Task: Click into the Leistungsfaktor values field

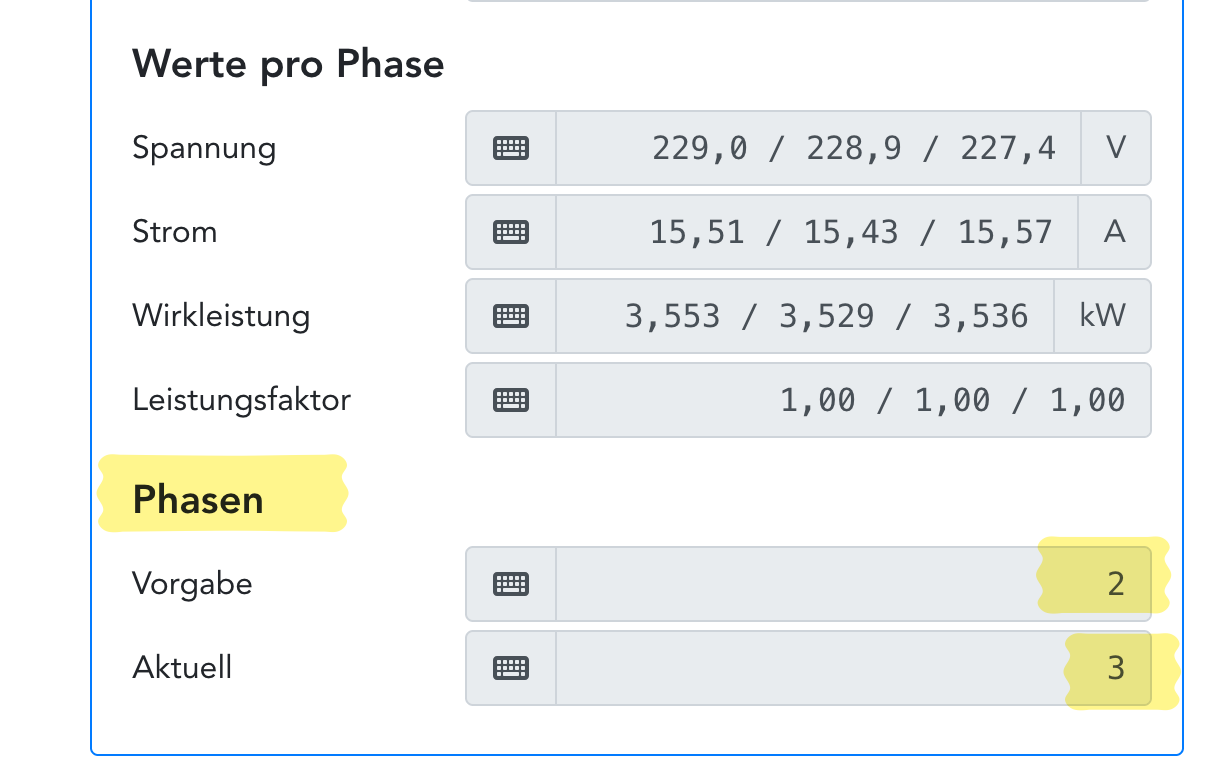Action: point(852,400)
